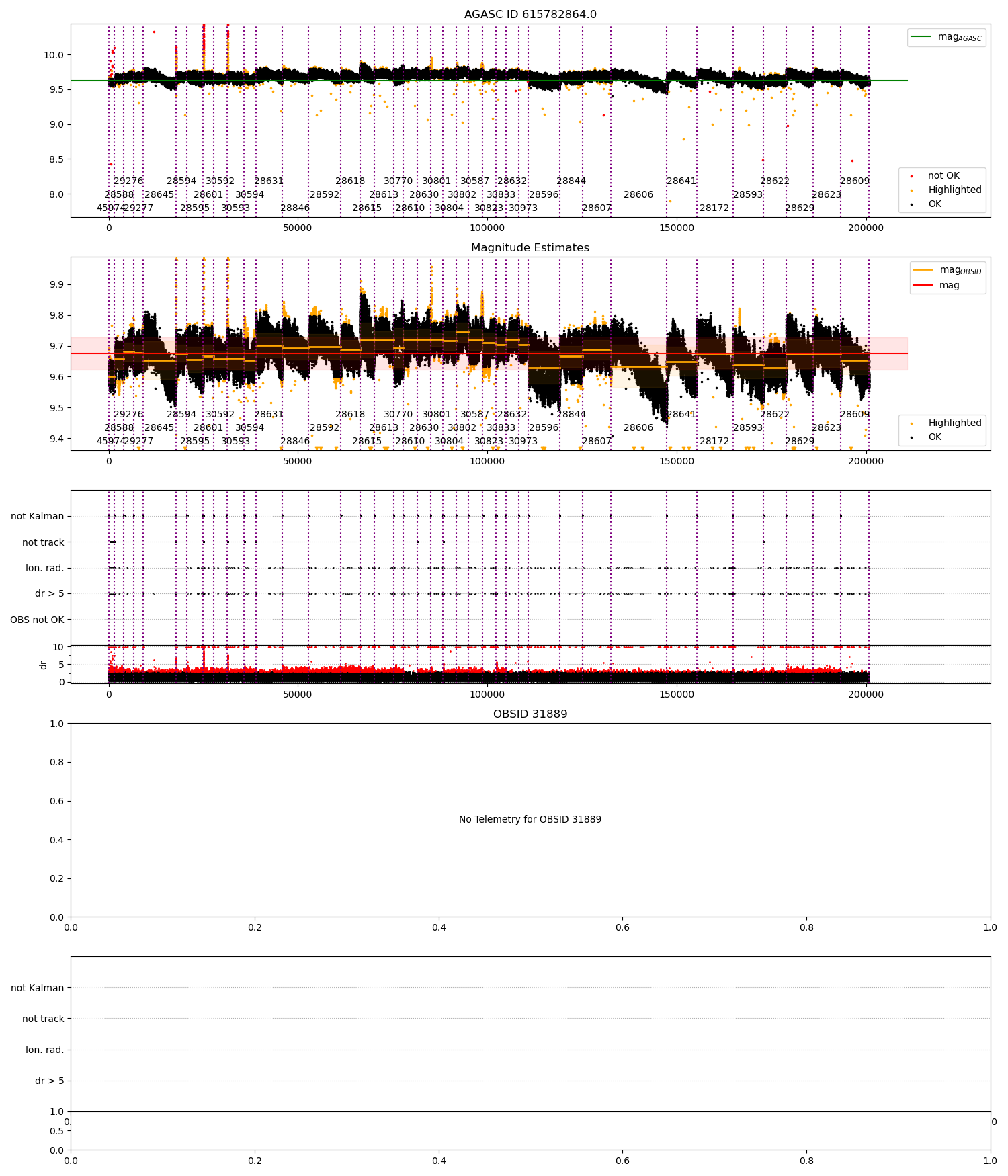Click the 'OBS not OK' row label
This screenshot has width=1008, height=1176.
(37, 620)
